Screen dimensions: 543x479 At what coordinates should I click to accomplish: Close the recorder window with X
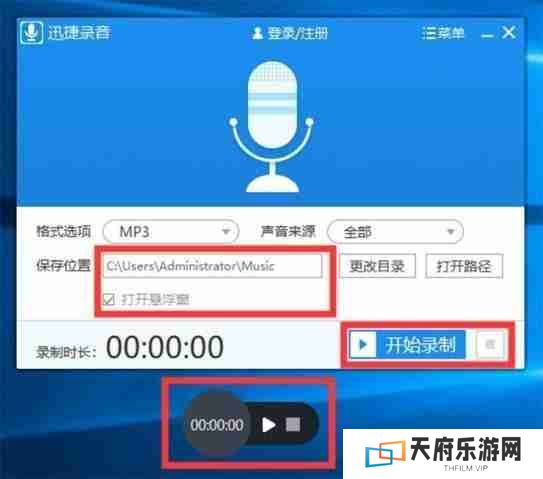click(509, 33)
